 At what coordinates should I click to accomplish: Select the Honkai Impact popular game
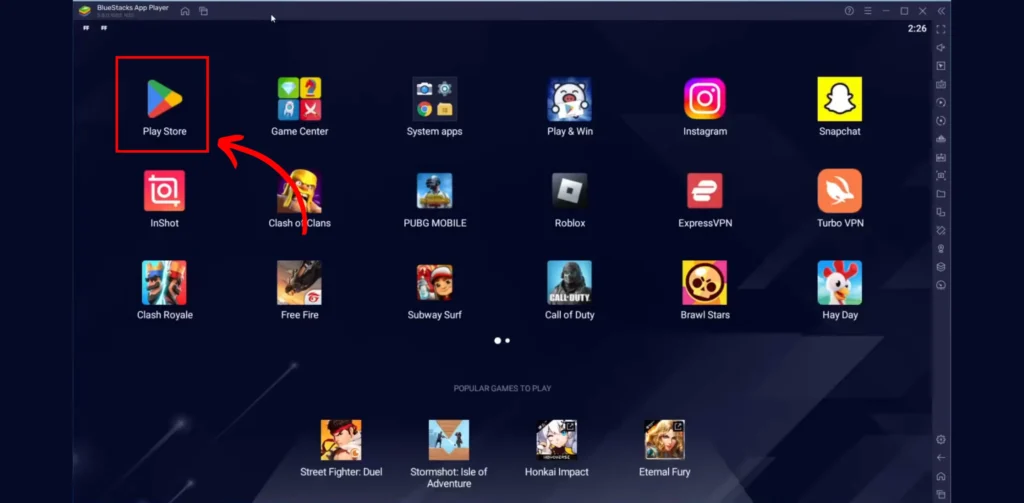coord(556,440)
